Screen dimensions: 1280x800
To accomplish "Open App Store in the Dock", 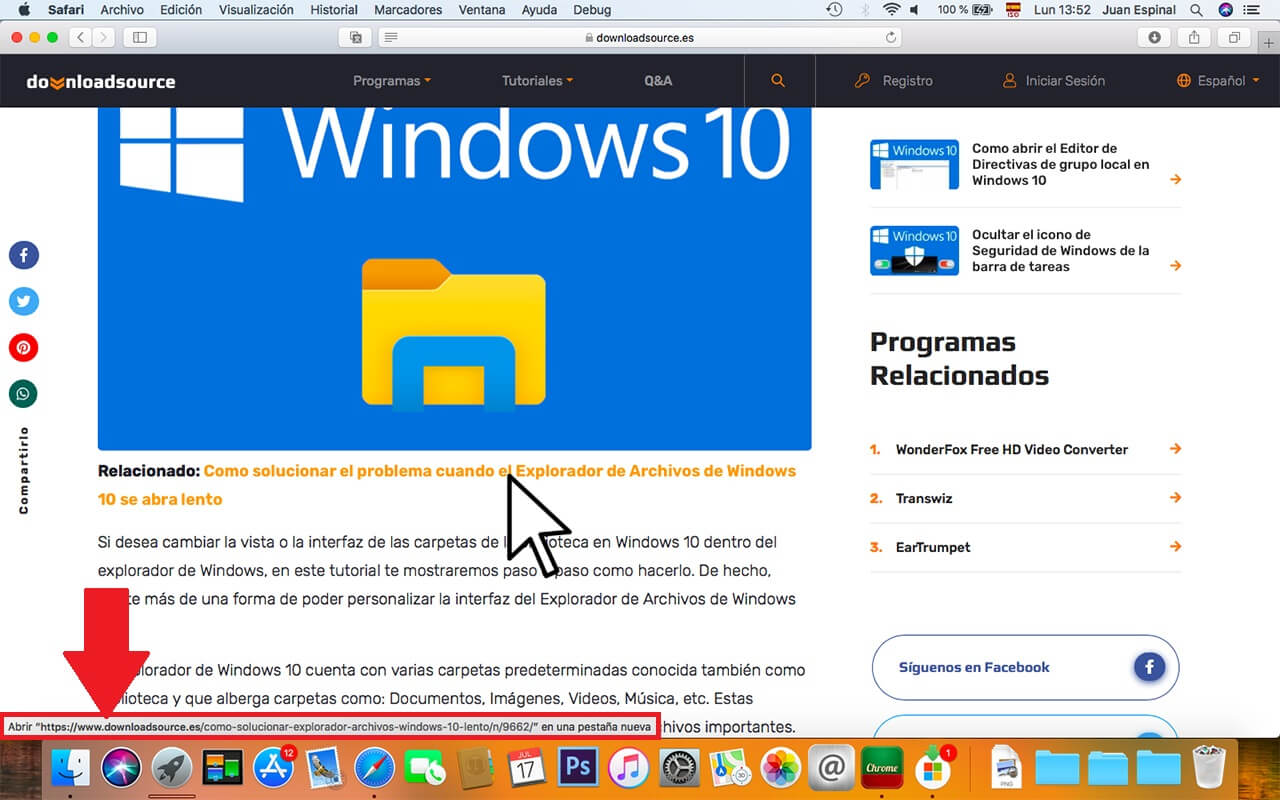I will click(x=273, y=768).
